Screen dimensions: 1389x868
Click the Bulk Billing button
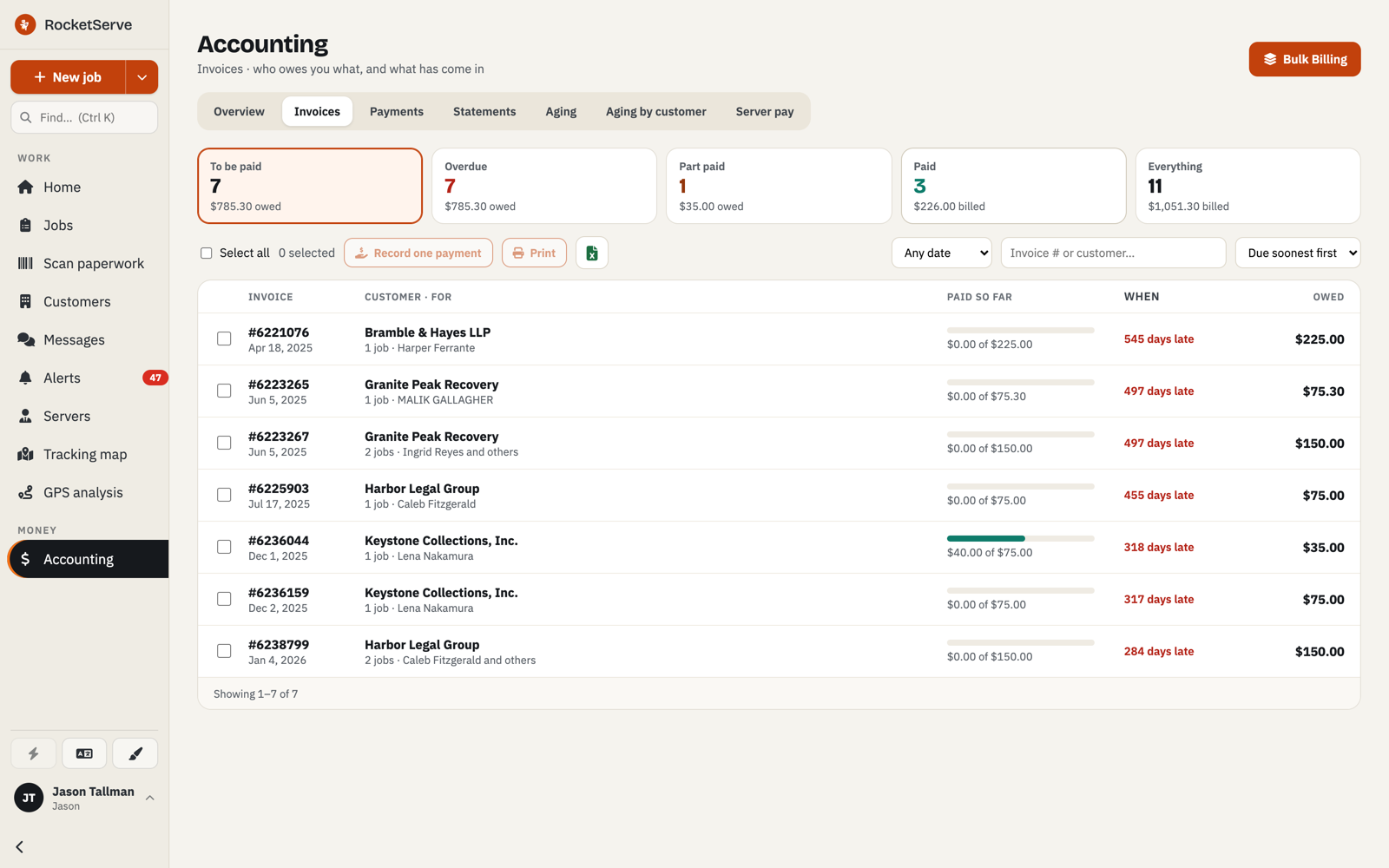(x=1305, y=59)
